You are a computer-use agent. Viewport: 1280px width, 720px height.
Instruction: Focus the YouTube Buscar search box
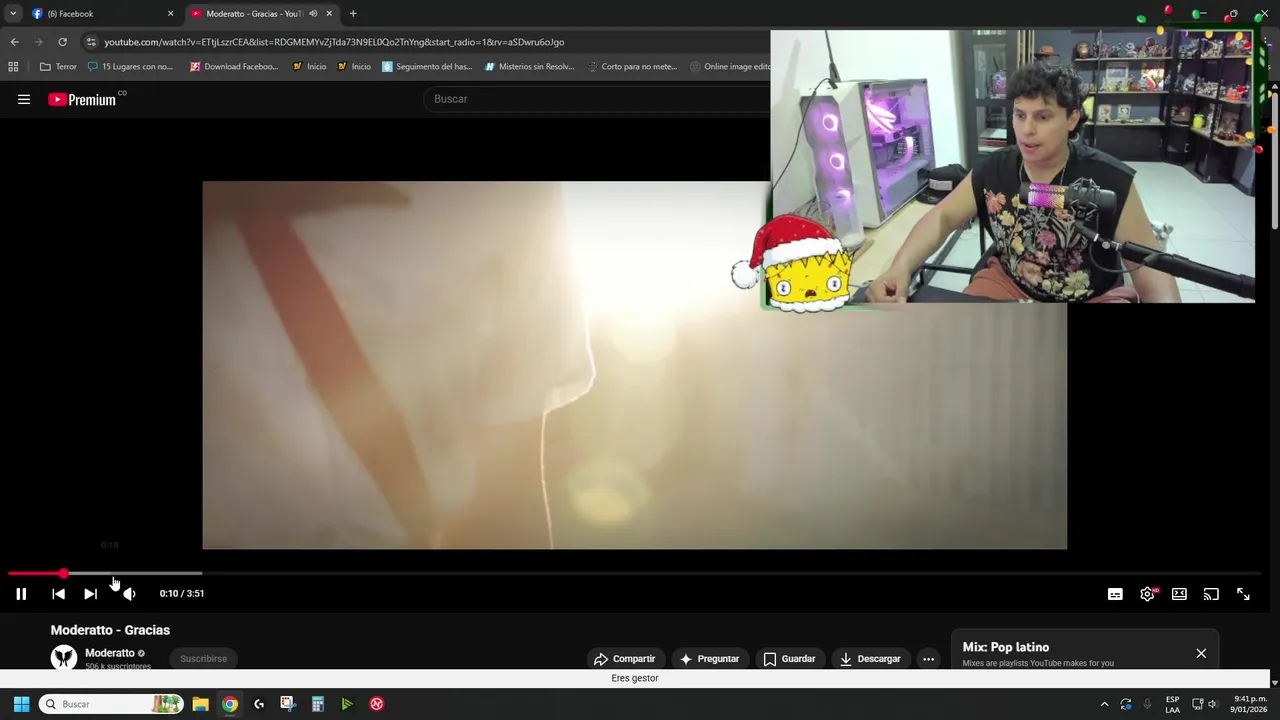click(x=598, y=99)
